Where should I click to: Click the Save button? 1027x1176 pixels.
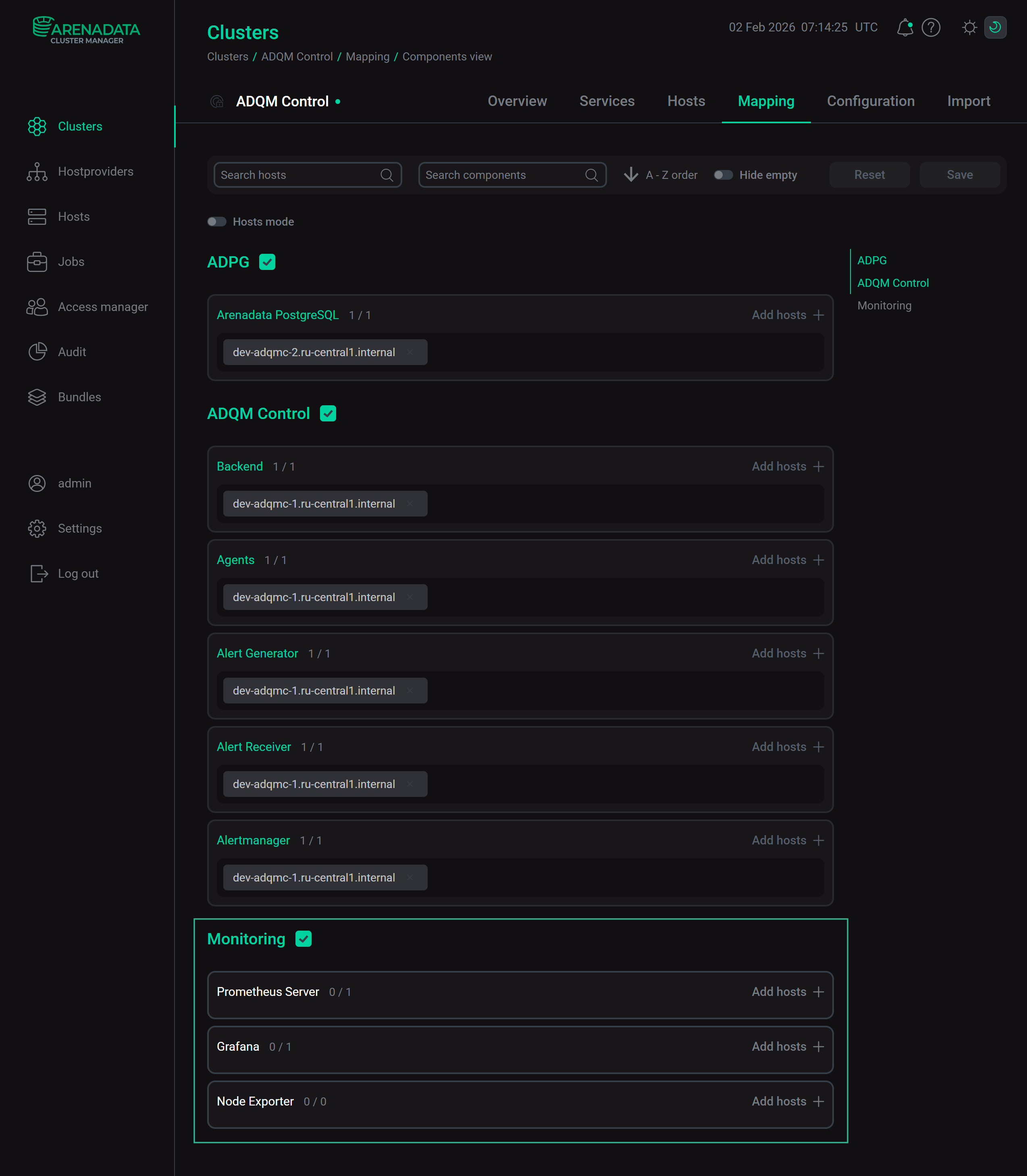959,175
